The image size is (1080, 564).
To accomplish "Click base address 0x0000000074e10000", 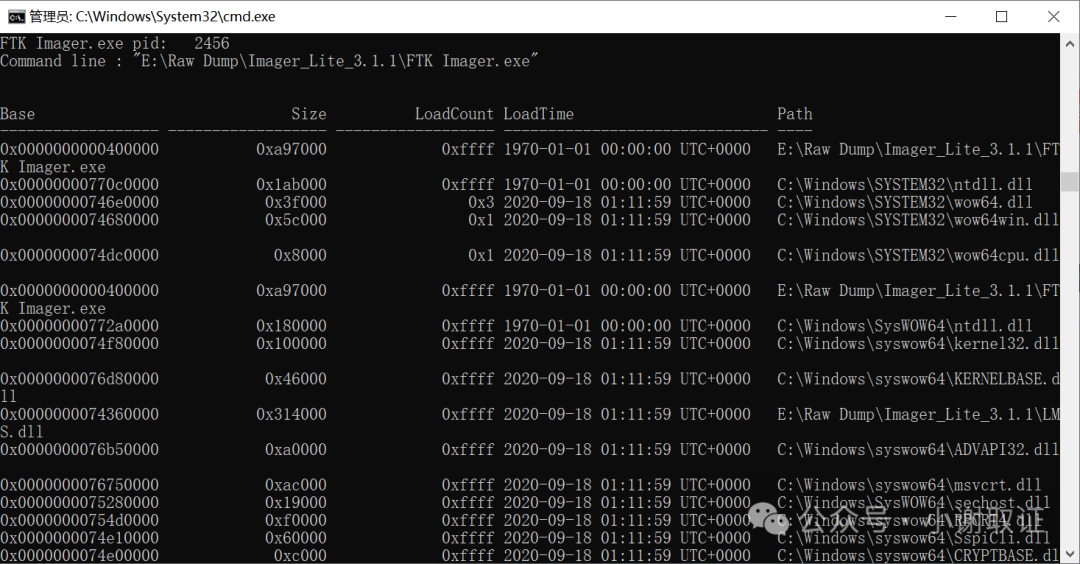I will click(79, 538).
